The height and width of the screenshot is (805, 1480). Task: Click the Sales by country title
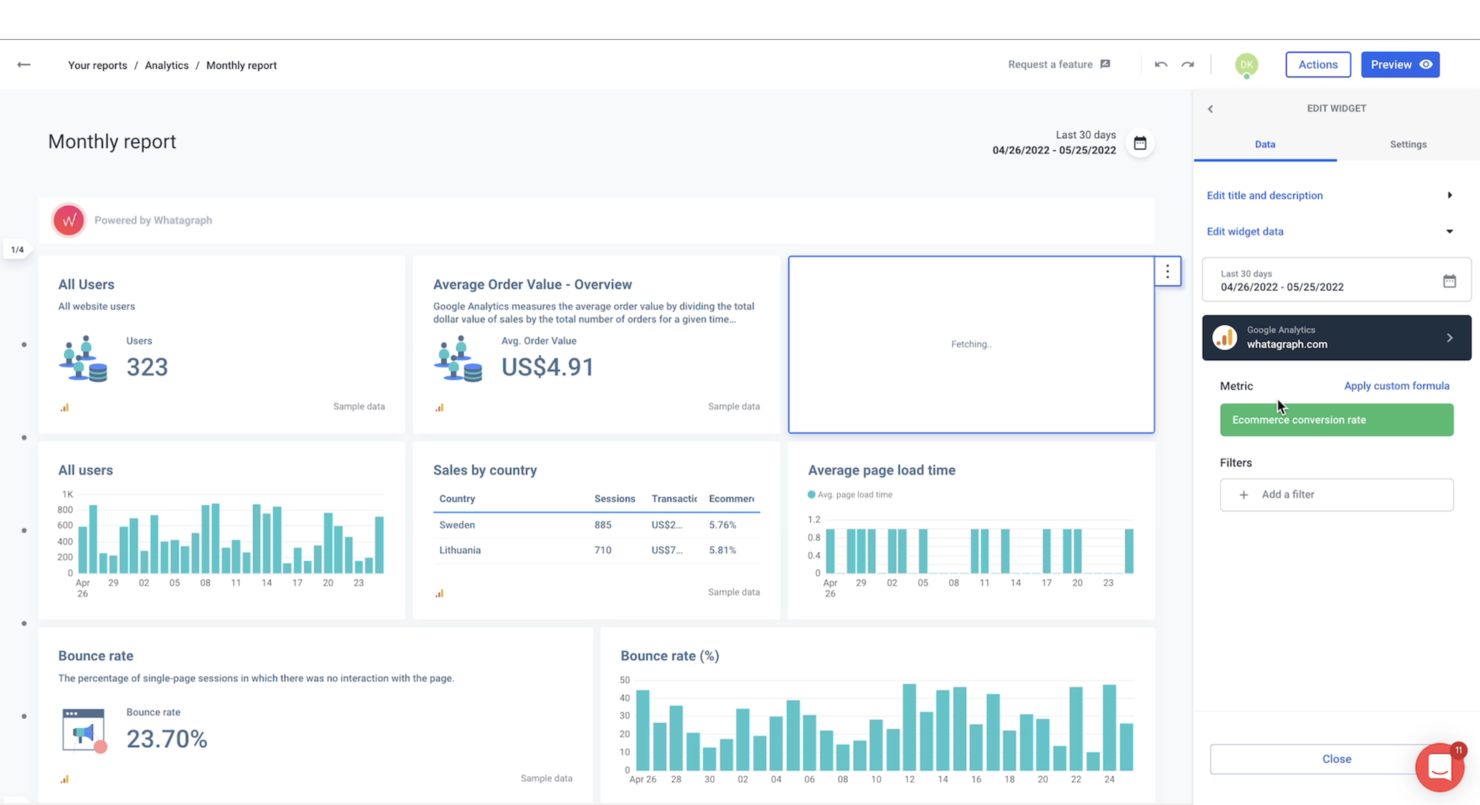485,470
